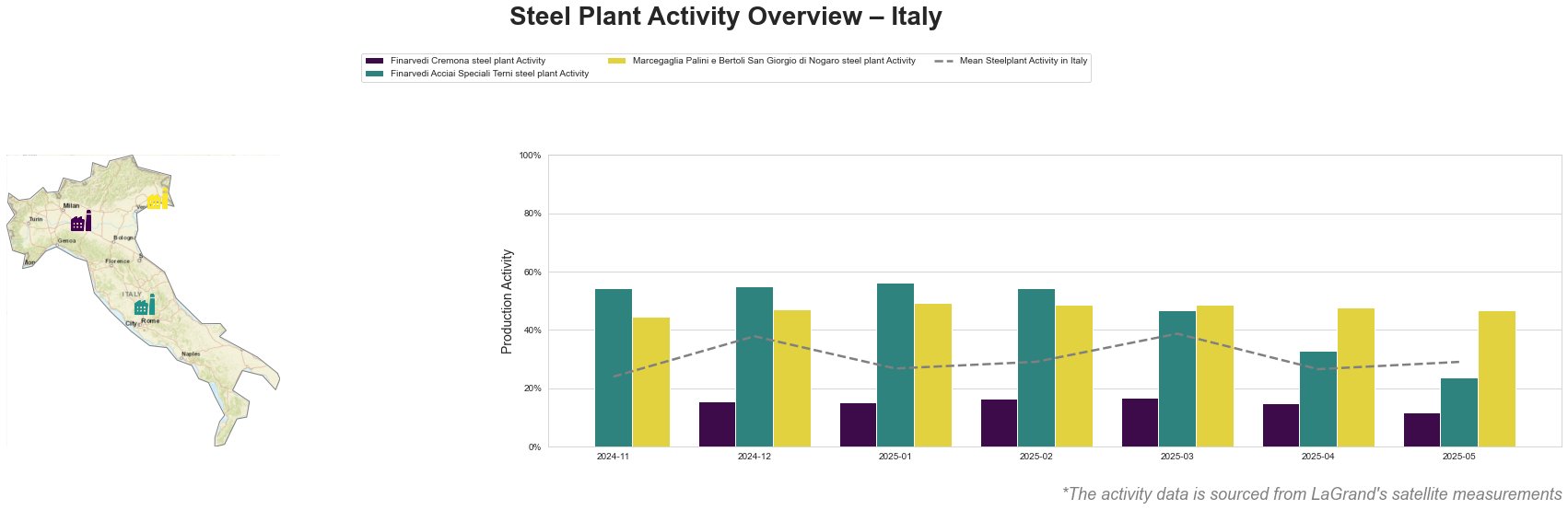Click the teal Terni bar for 2025-05

pyautogui.click(x=1459, y=412)
